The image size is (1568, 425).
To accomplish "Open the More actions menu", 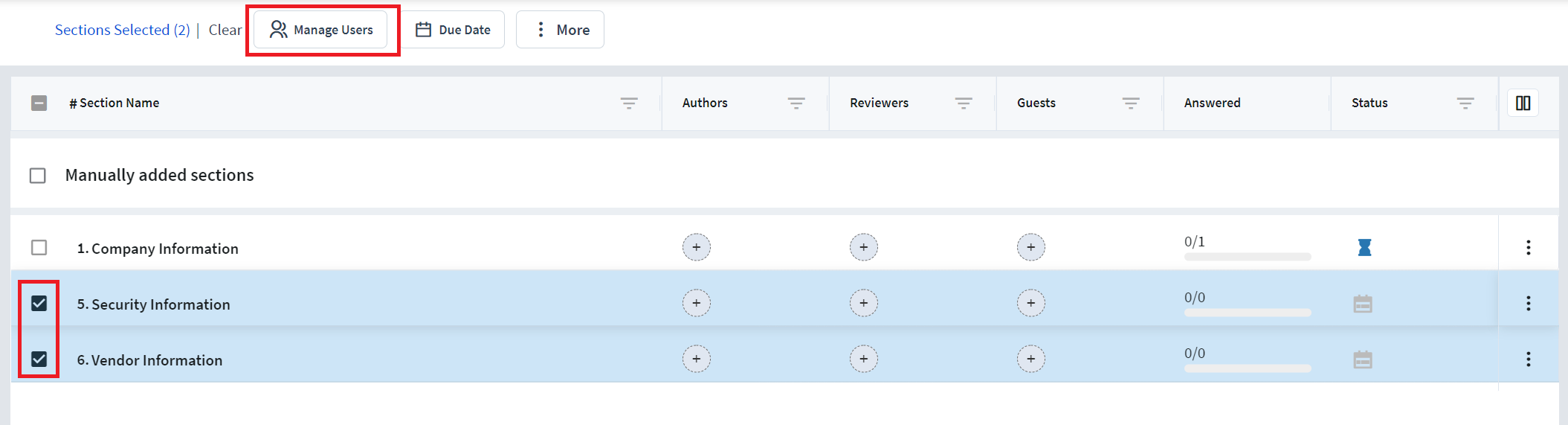I will 560,30.
